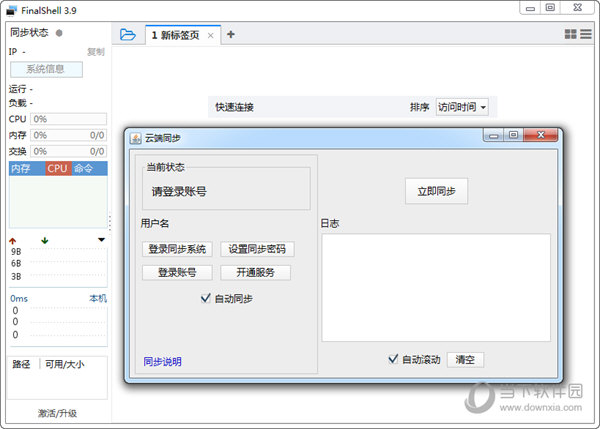Screen dimensions: 600x429
Task: Click the 云端同步 dialog Java icon
Action: pos(135,138)
